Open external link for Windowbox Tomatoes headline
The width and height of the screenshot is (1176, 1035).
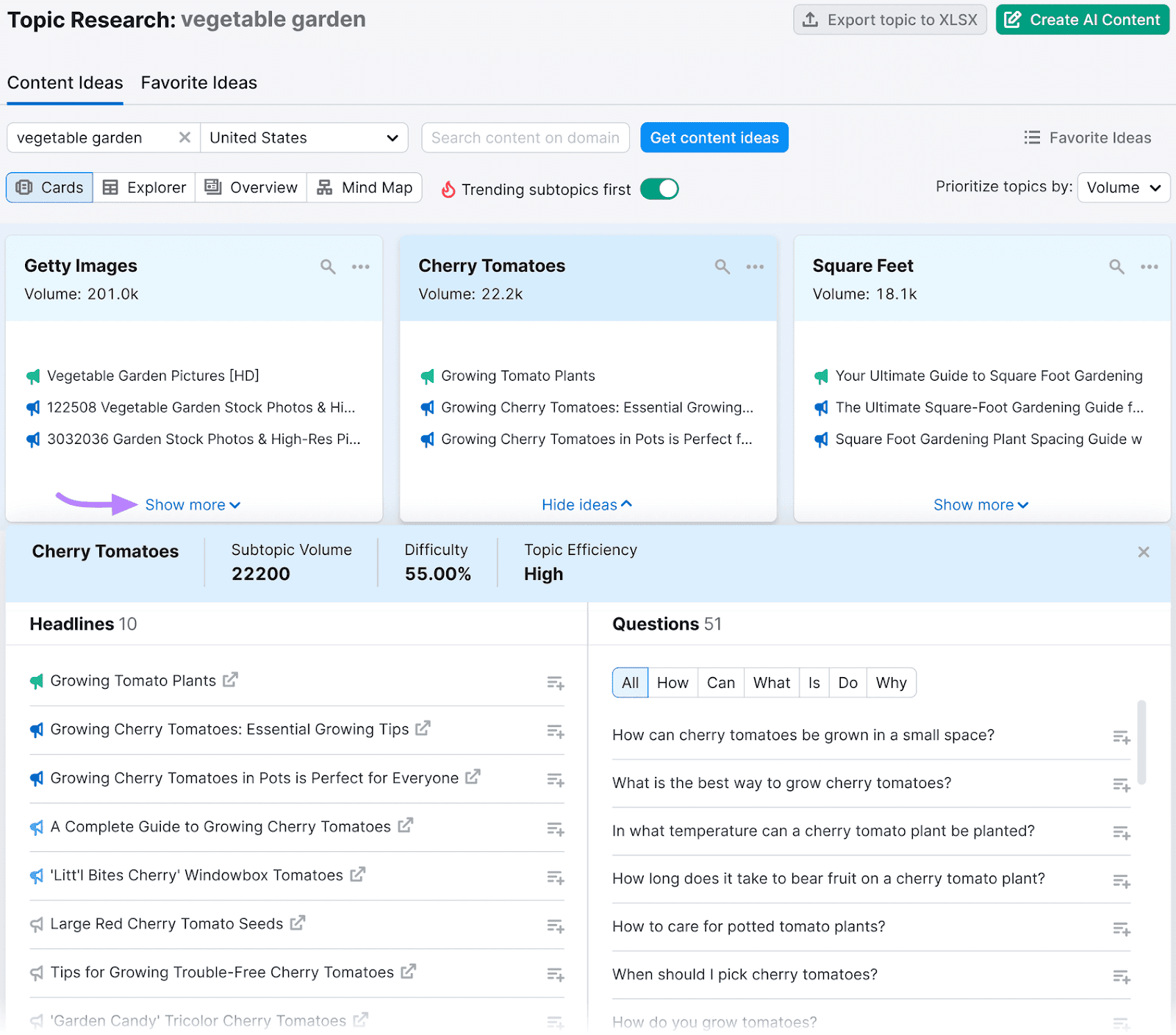click(x=357, y=874)
